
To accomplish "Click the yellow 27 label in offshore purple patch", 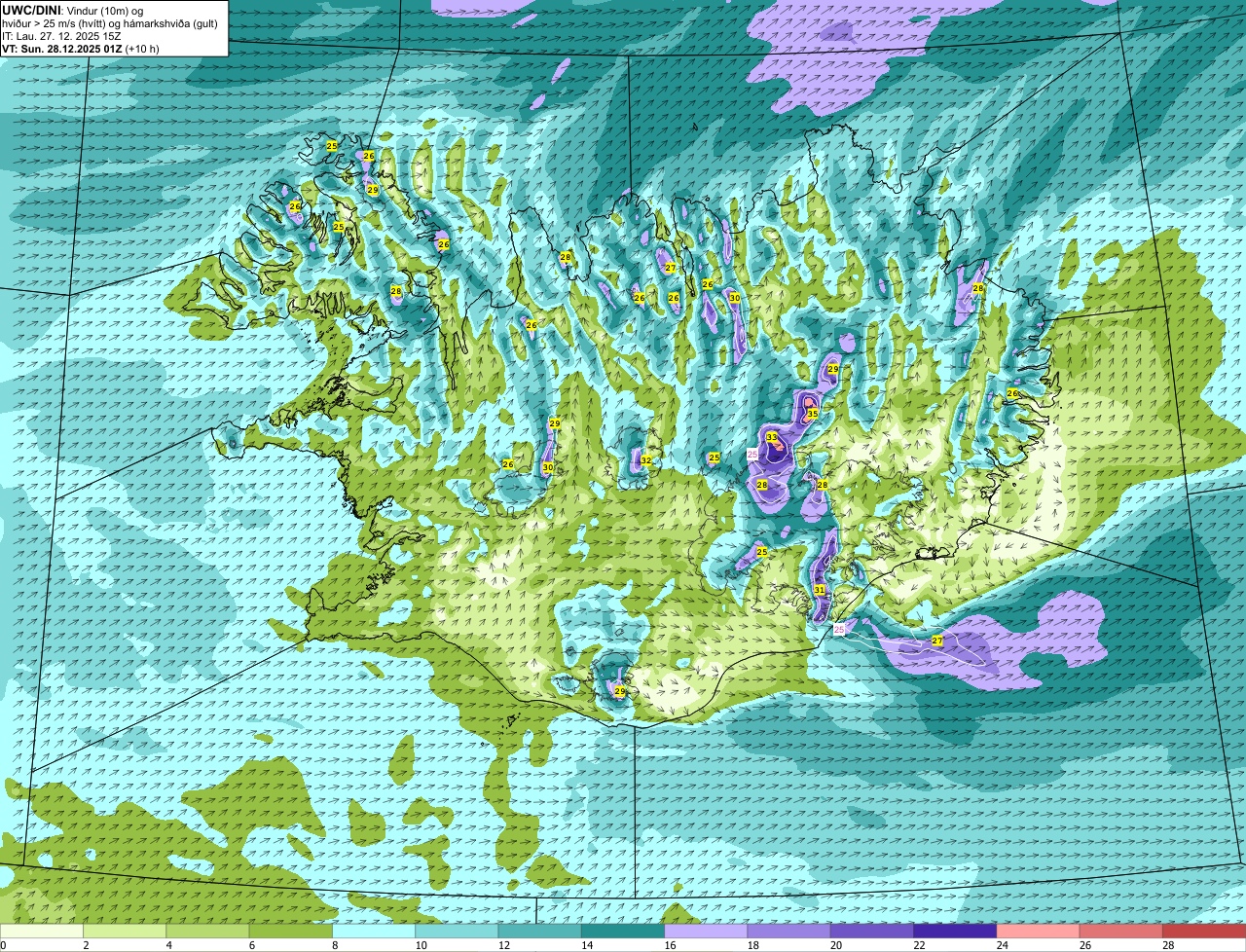I will coord(937,641).
